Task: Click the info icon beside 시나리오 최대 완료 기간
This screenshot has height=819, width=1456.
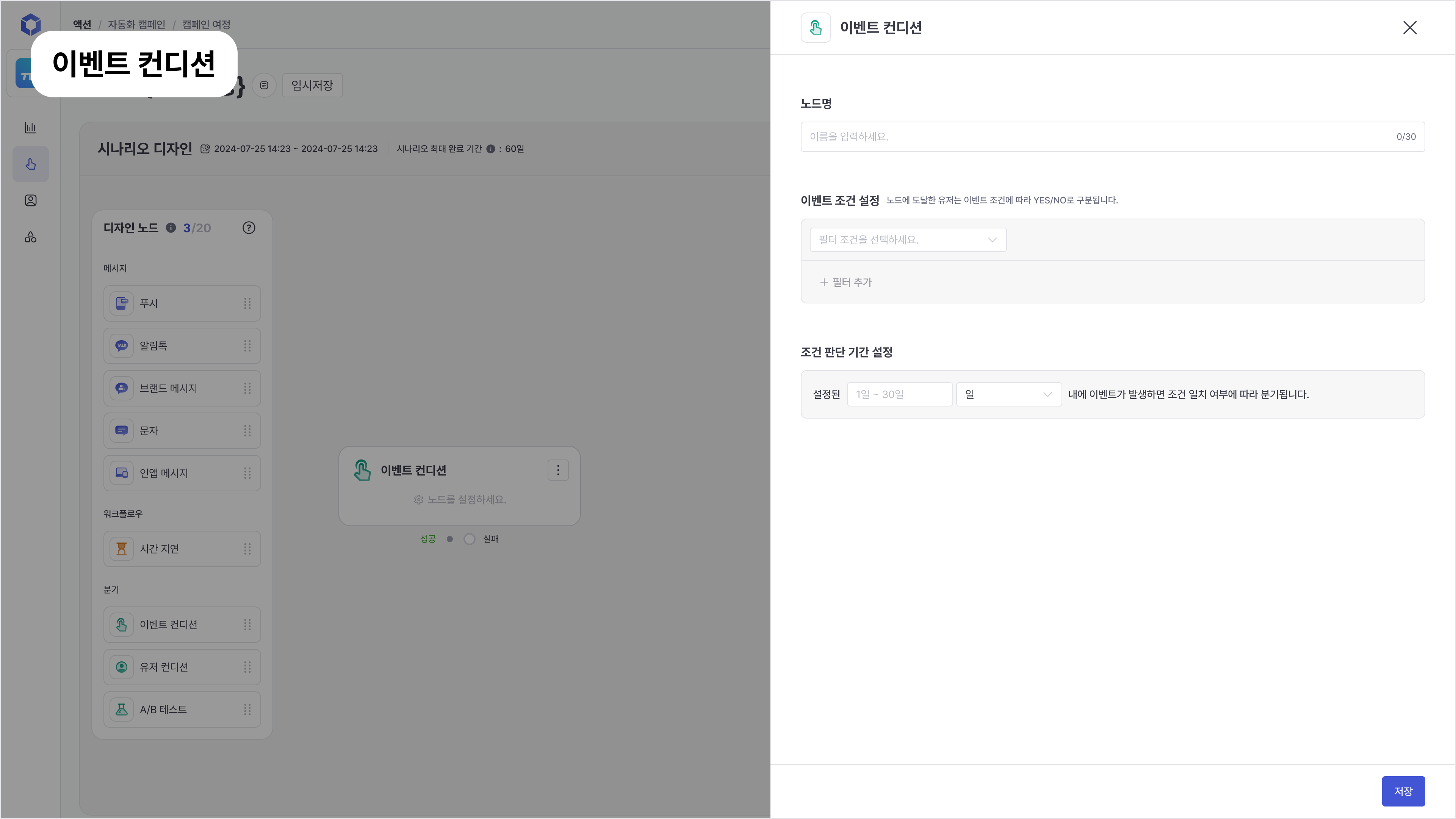Action: point(491,149)
